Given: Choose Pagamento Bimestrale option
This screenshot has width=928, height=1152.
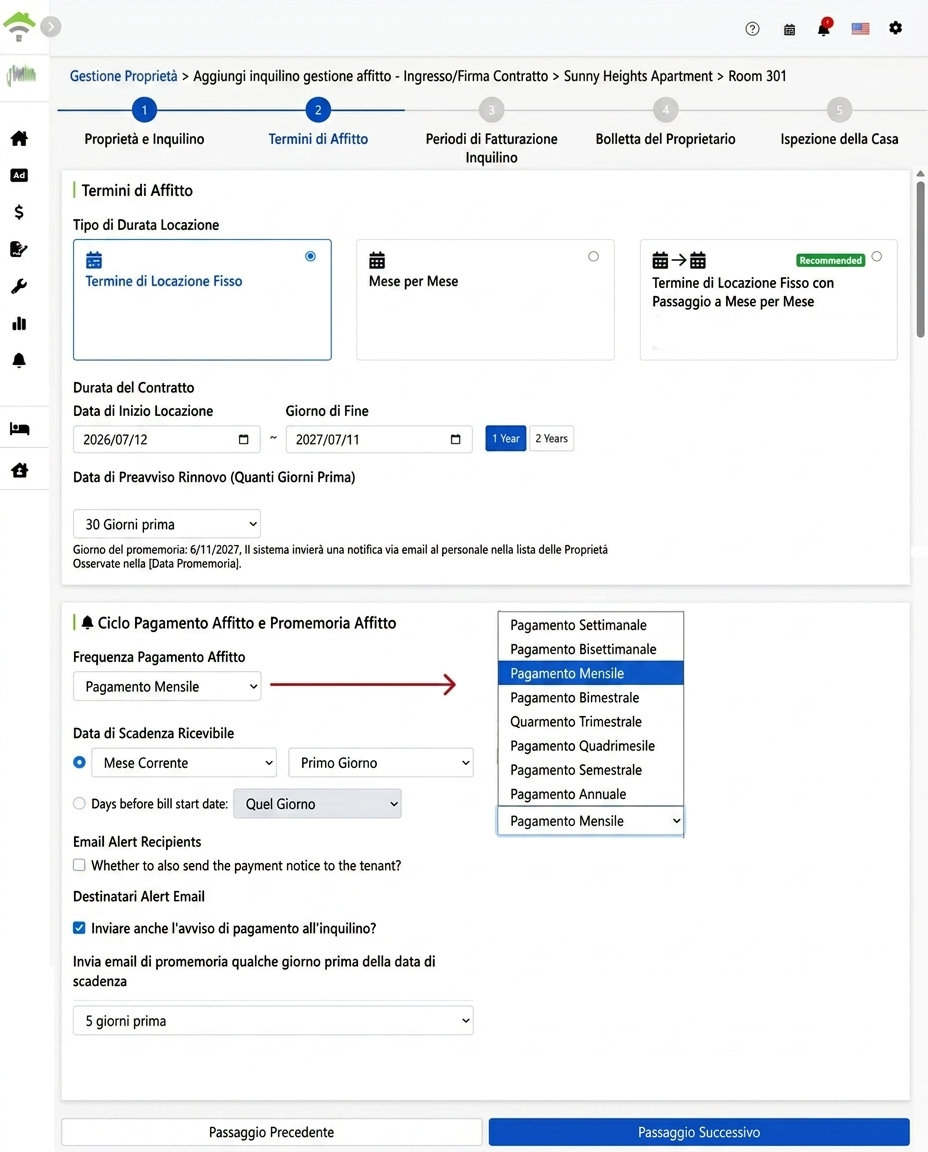Looking at the screenshot, I should click(591, 697).
